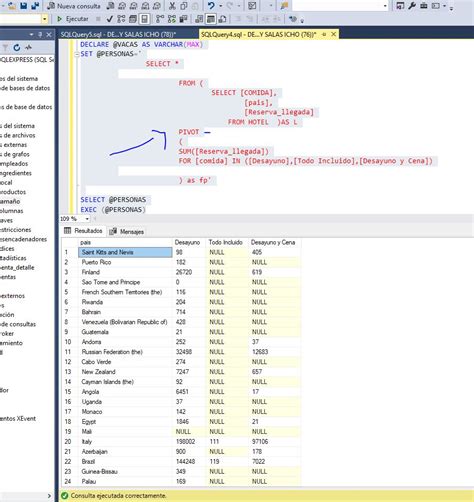Open the 109 % zoom dropdown
This screenshot has height=502, width=474.
point(87,219)
